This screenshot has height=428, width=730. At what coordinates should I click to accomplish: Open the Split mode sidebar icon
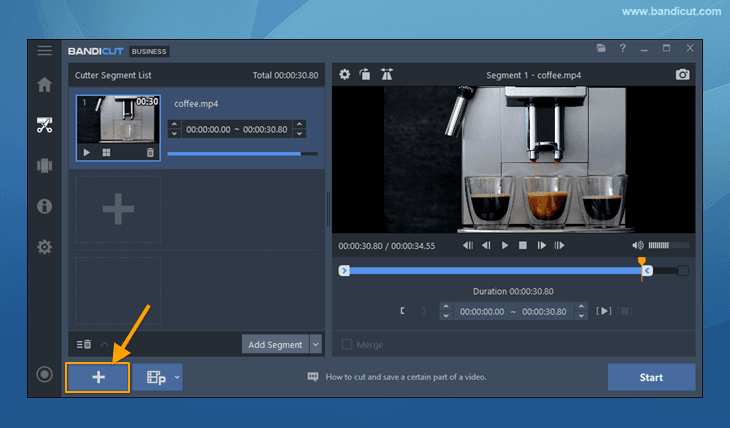tap(45, 165)
